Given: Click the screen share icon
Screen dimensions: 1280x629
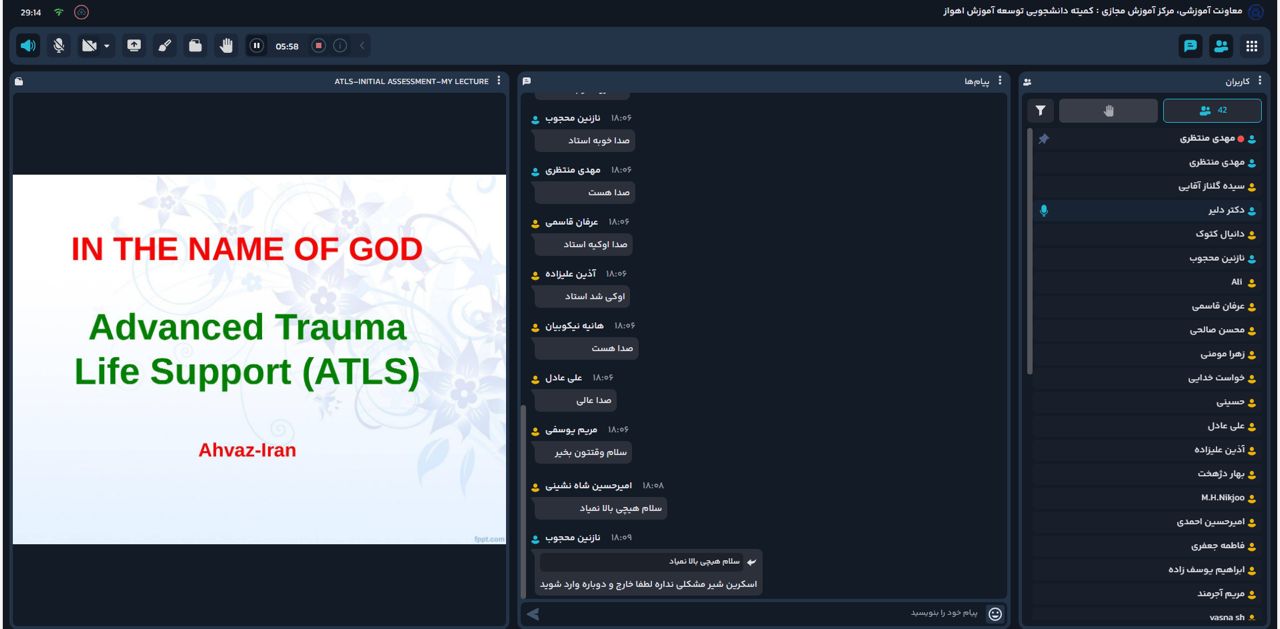Looking at the screenshot, I should pyautogui.click(x=134, y=46).
